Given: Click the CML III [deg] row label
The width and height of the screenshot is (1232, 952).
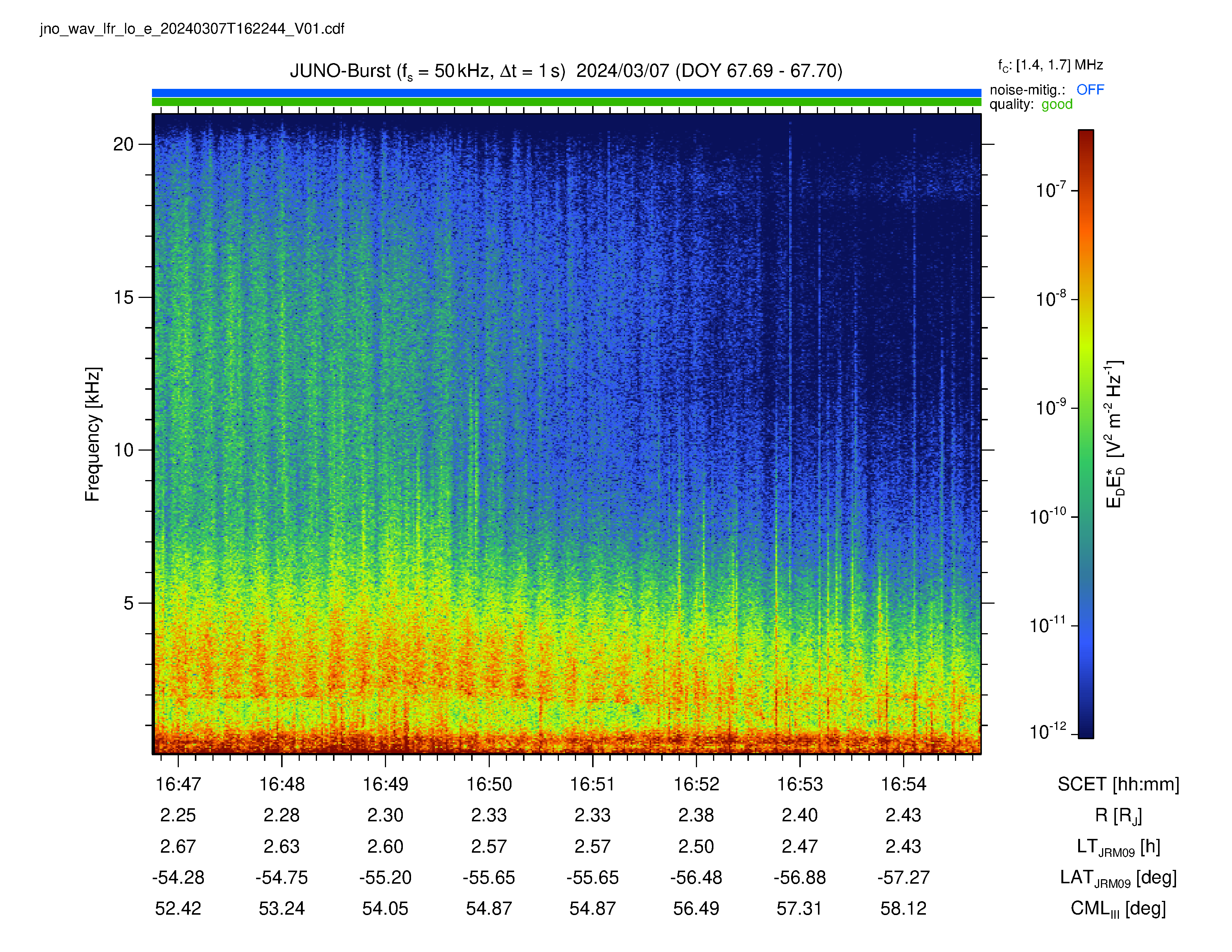Looking at the screenshot, I should tap(1118, 909).
